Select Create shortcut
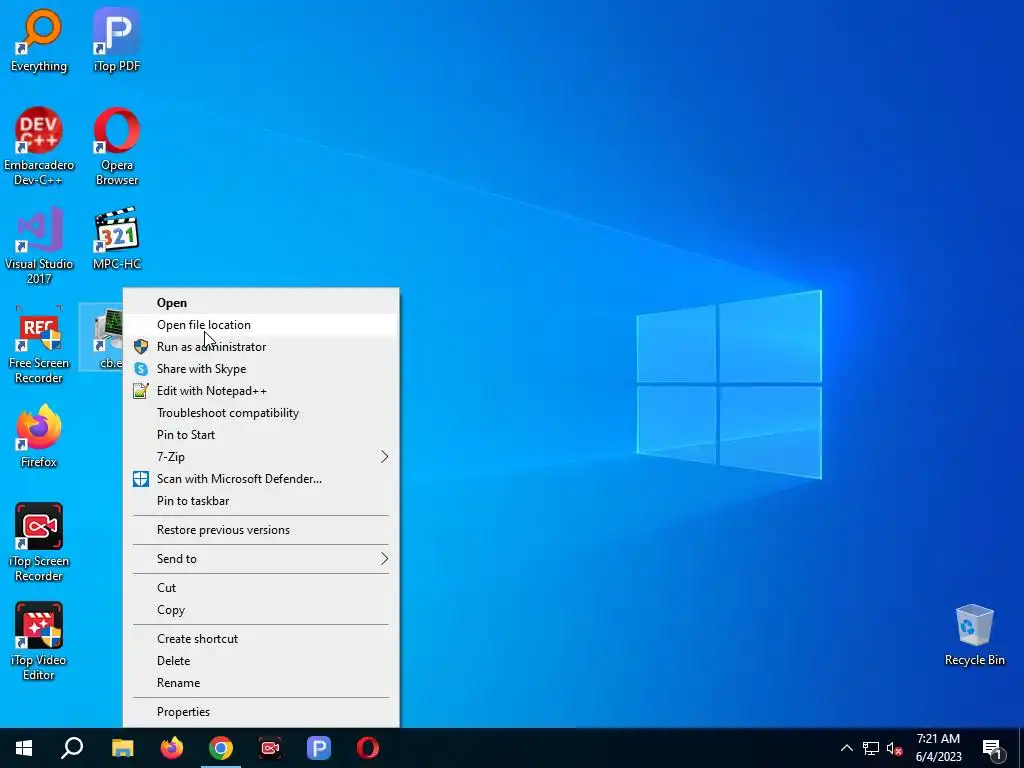1024x768 pixels. pyautogui.click(x=261, y=639)
